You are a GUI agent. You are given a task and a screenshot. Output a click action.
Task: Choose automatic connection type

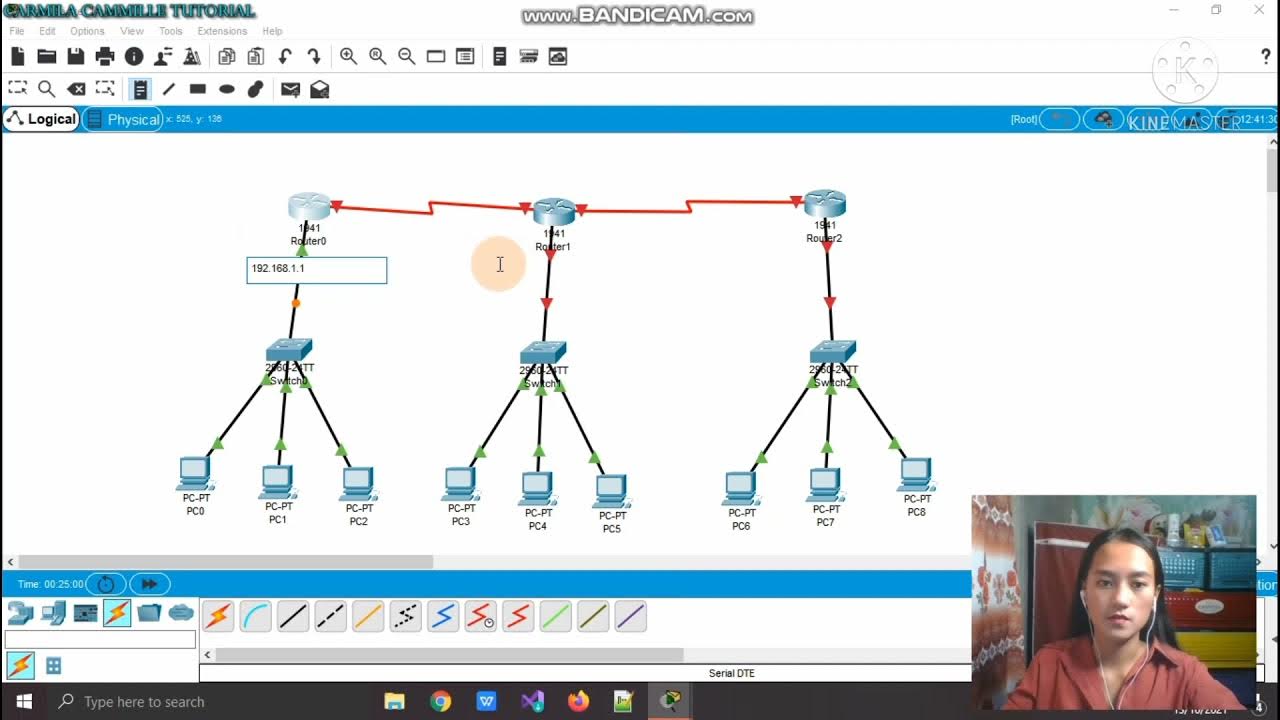(218, 617)
